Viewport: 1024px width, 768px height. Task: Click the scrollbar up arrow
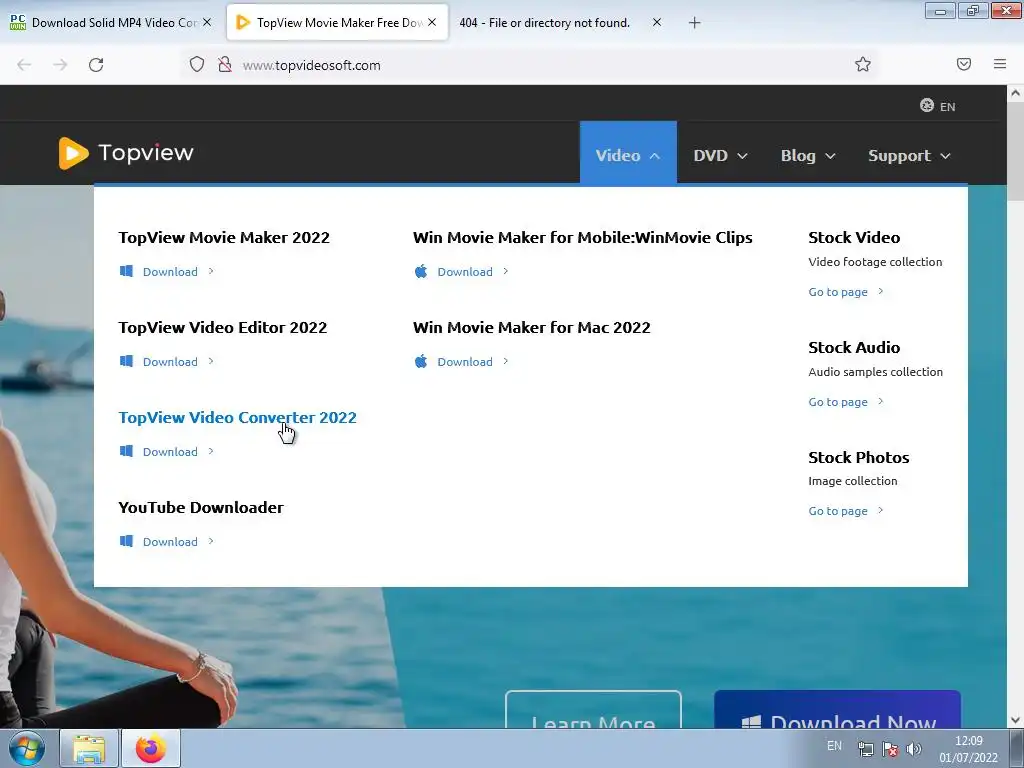click(1016, 93)
